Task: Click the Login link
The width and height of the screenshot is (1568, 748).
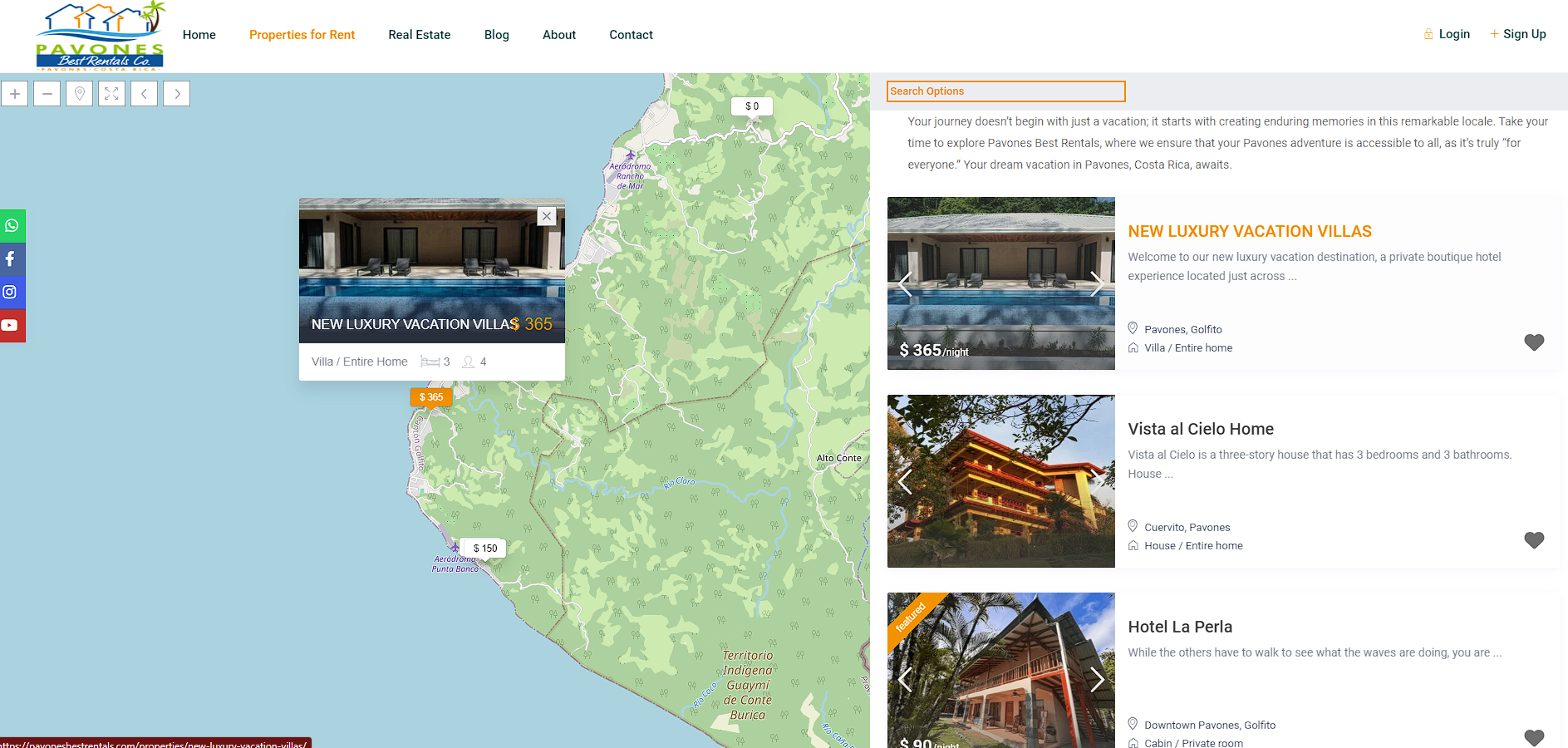Action: [1447, 34]
